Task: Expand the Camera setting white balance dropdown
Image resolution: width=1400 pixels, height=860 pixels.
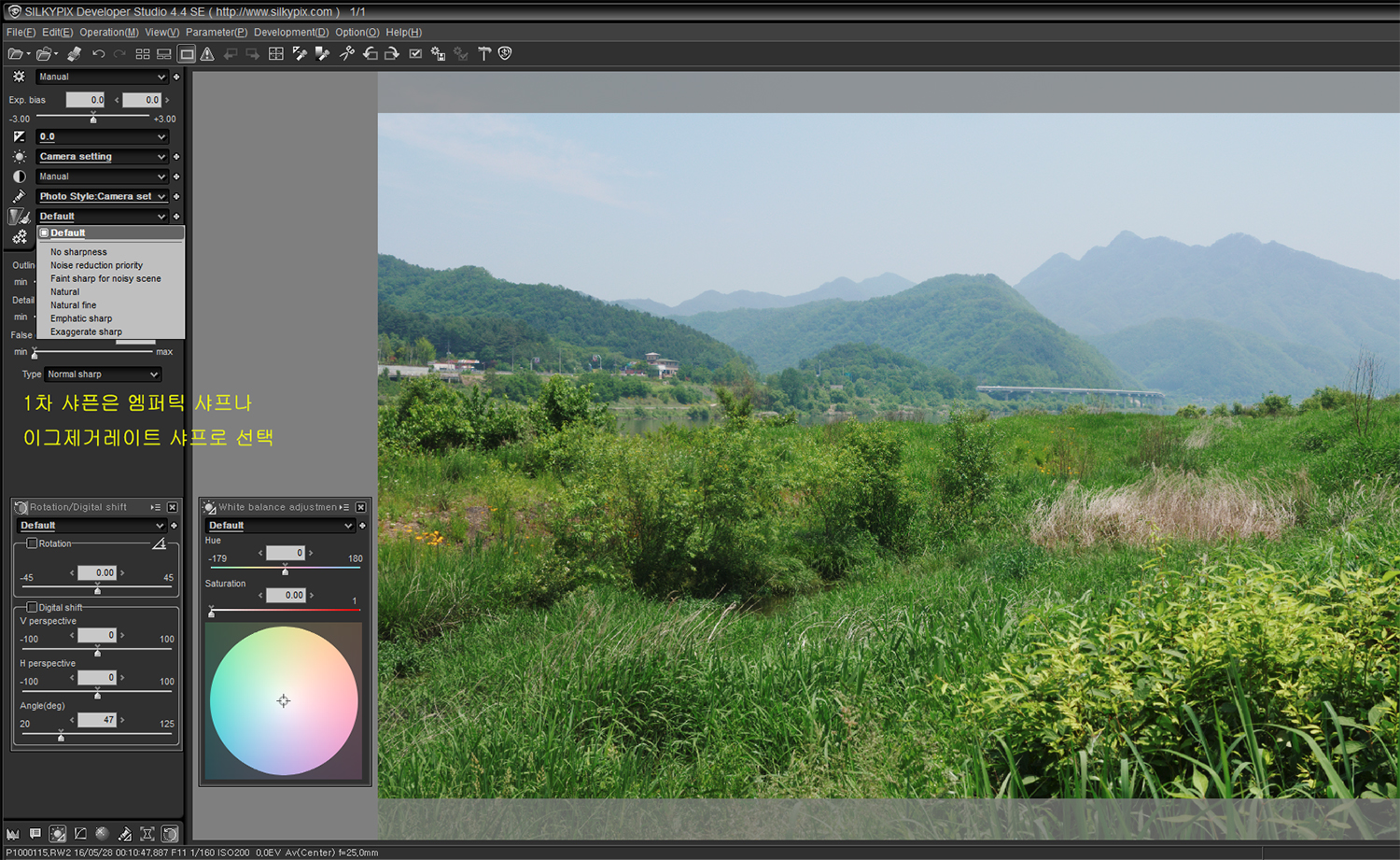Action: coord(102,157)
